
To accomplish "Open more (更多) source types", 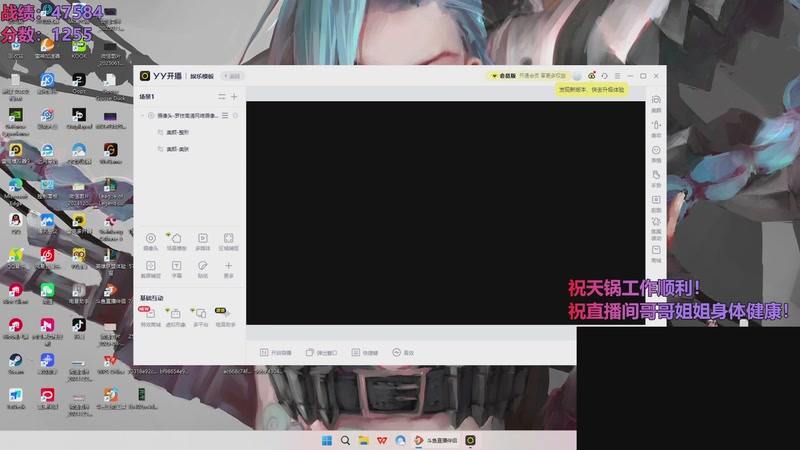I will (x=229, y=269).
